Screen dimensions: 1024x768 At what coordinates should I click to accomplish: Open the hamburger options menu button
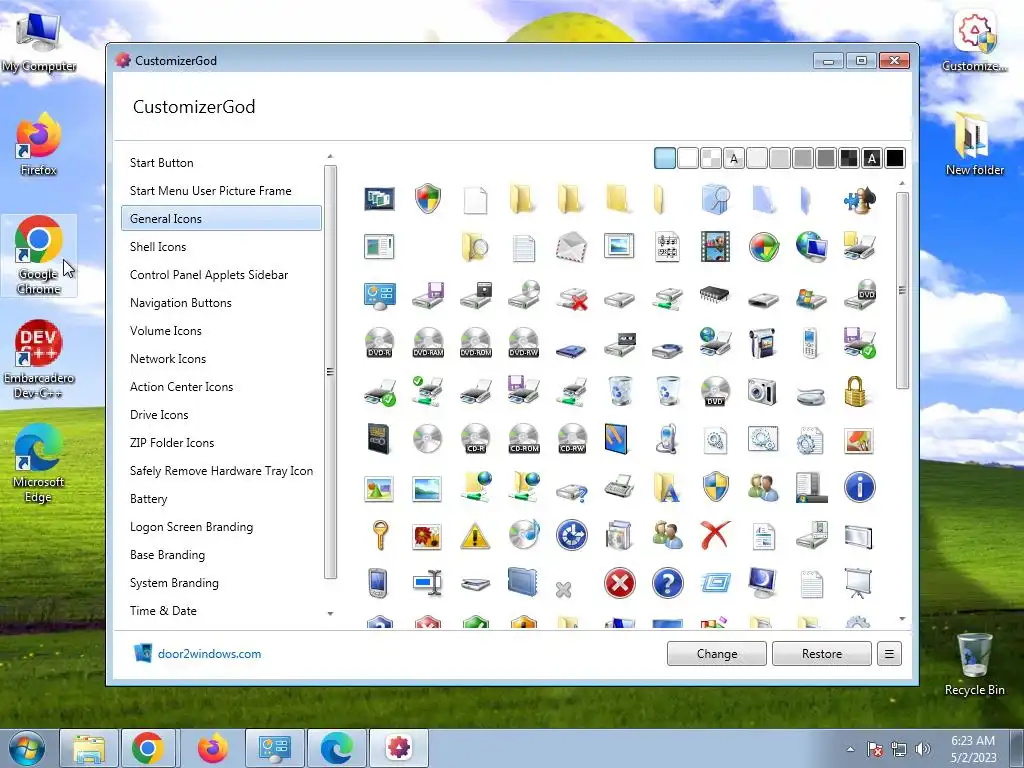pyautogui.click(x=889, y=654)
